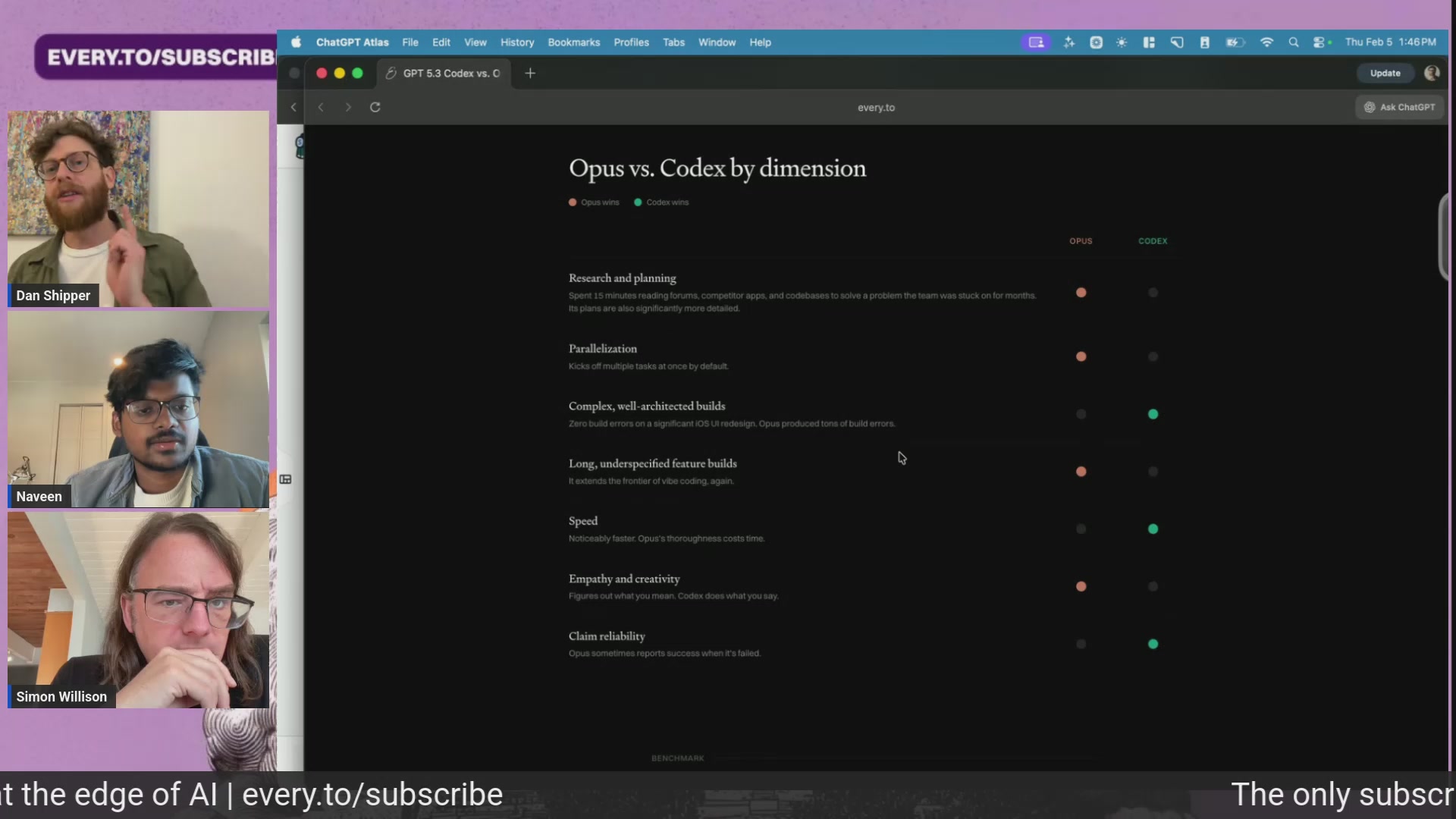1456x819 pixels.
Task: Open the Bookmarks menu
Action: coord(573,42)
